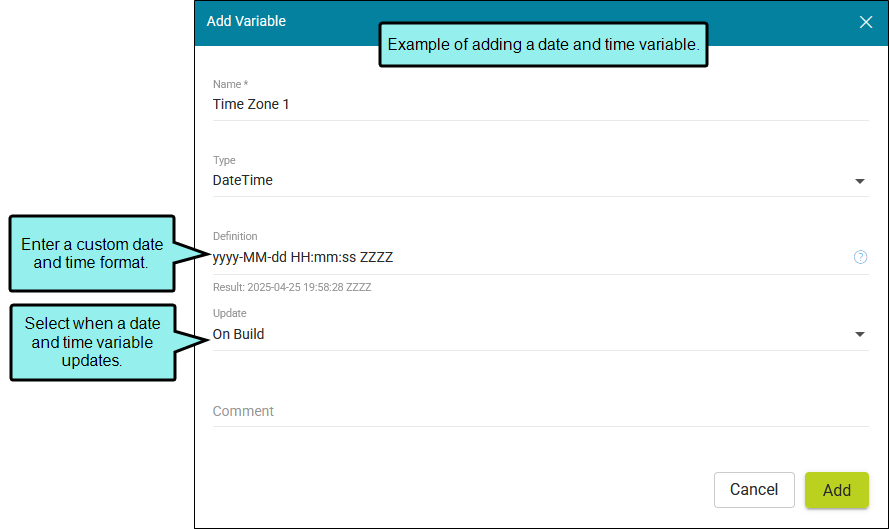Image resolution: width=889 pixels, height=529 pixels.
Task: Expand the Update dropdown arrow
Action: click(x=860, y=334)
